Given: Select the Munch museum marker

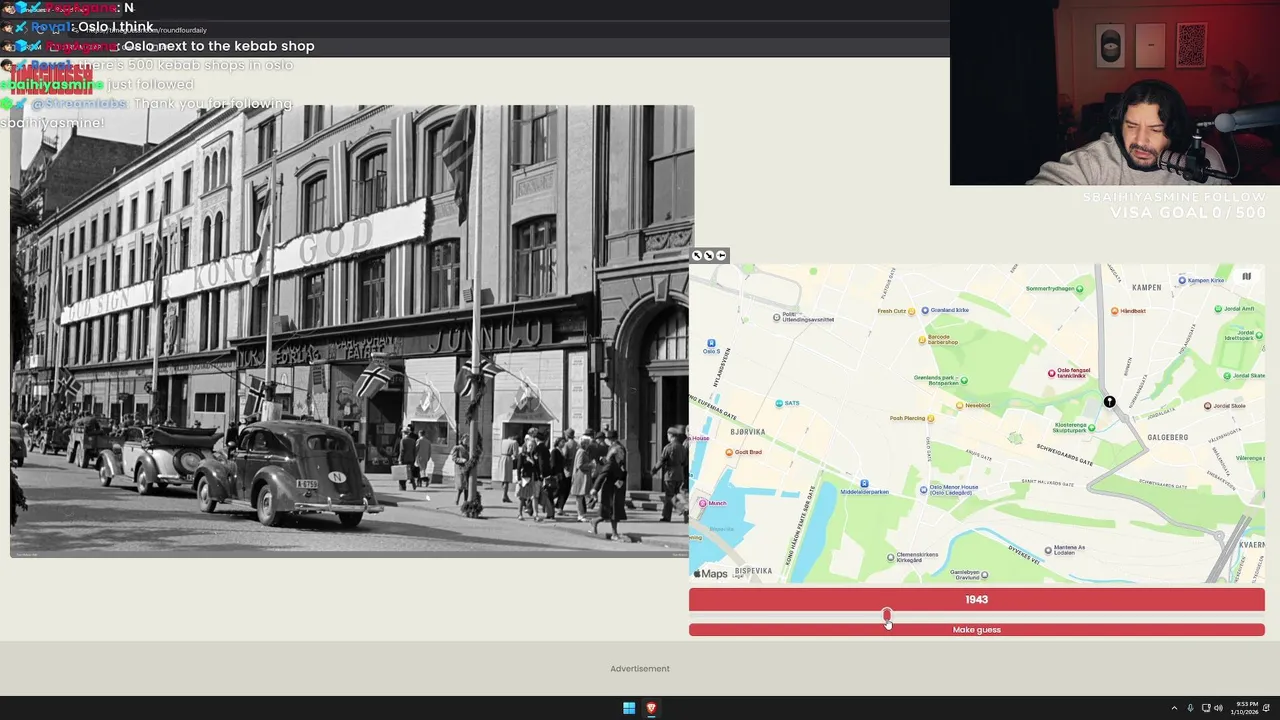Looking at the screenshot, I should click(703, 503).
